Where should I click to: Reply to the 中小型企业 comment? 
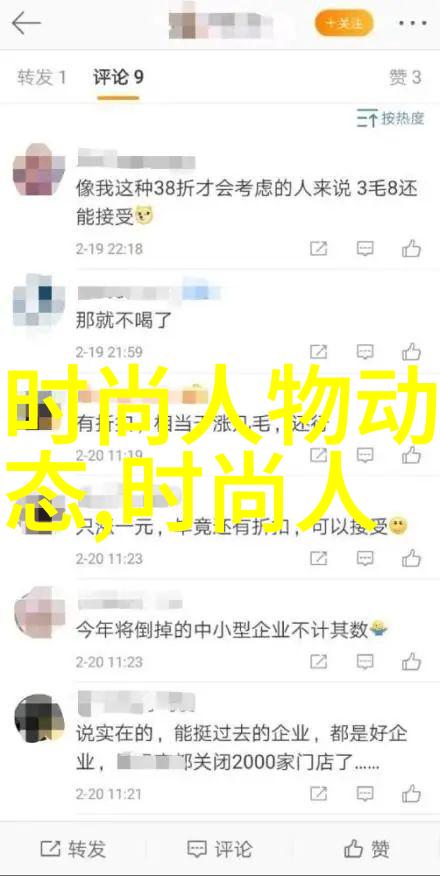pyautogui.click(x=365, y=662)
